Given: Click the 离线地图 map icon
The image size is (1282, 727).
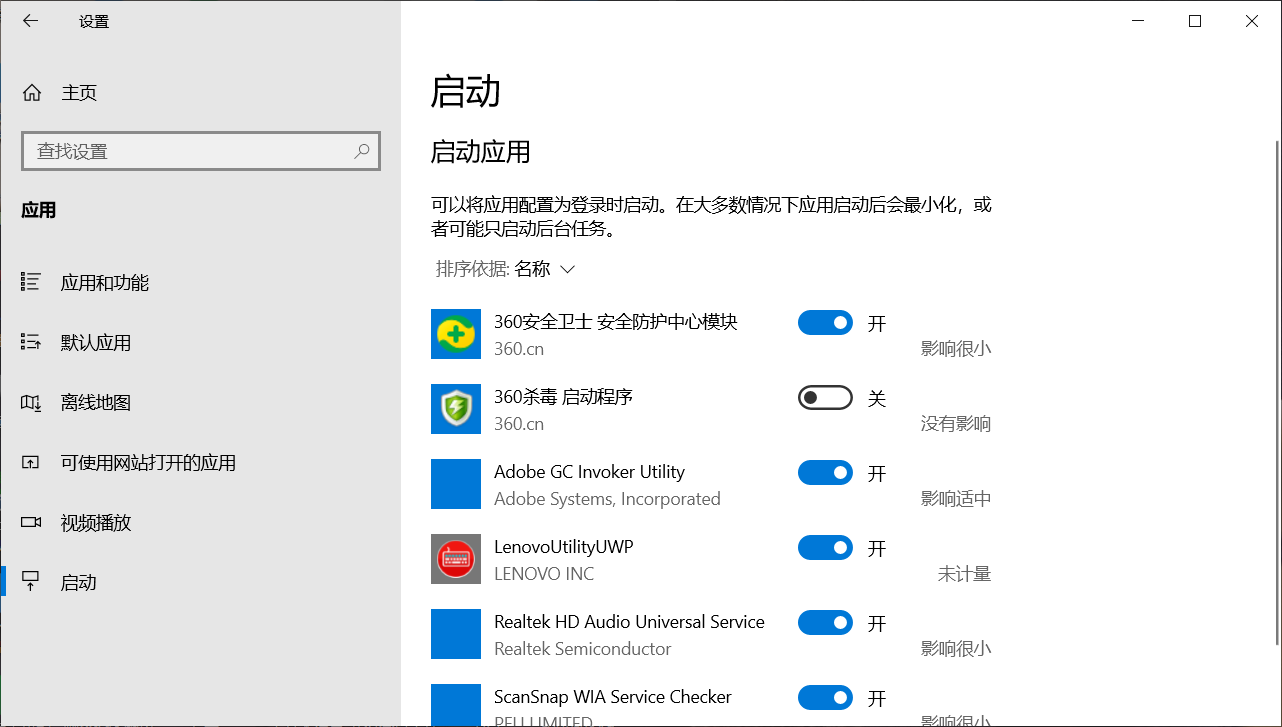Looking at the screenshot, I should coord(31,403).
